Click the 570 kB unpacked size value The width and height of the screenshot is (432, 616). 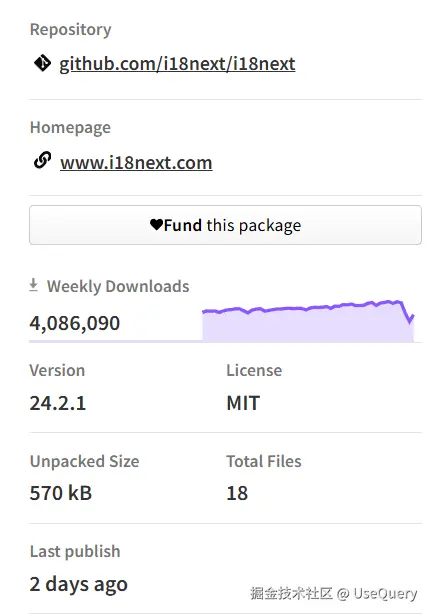[x=61, y=493]
